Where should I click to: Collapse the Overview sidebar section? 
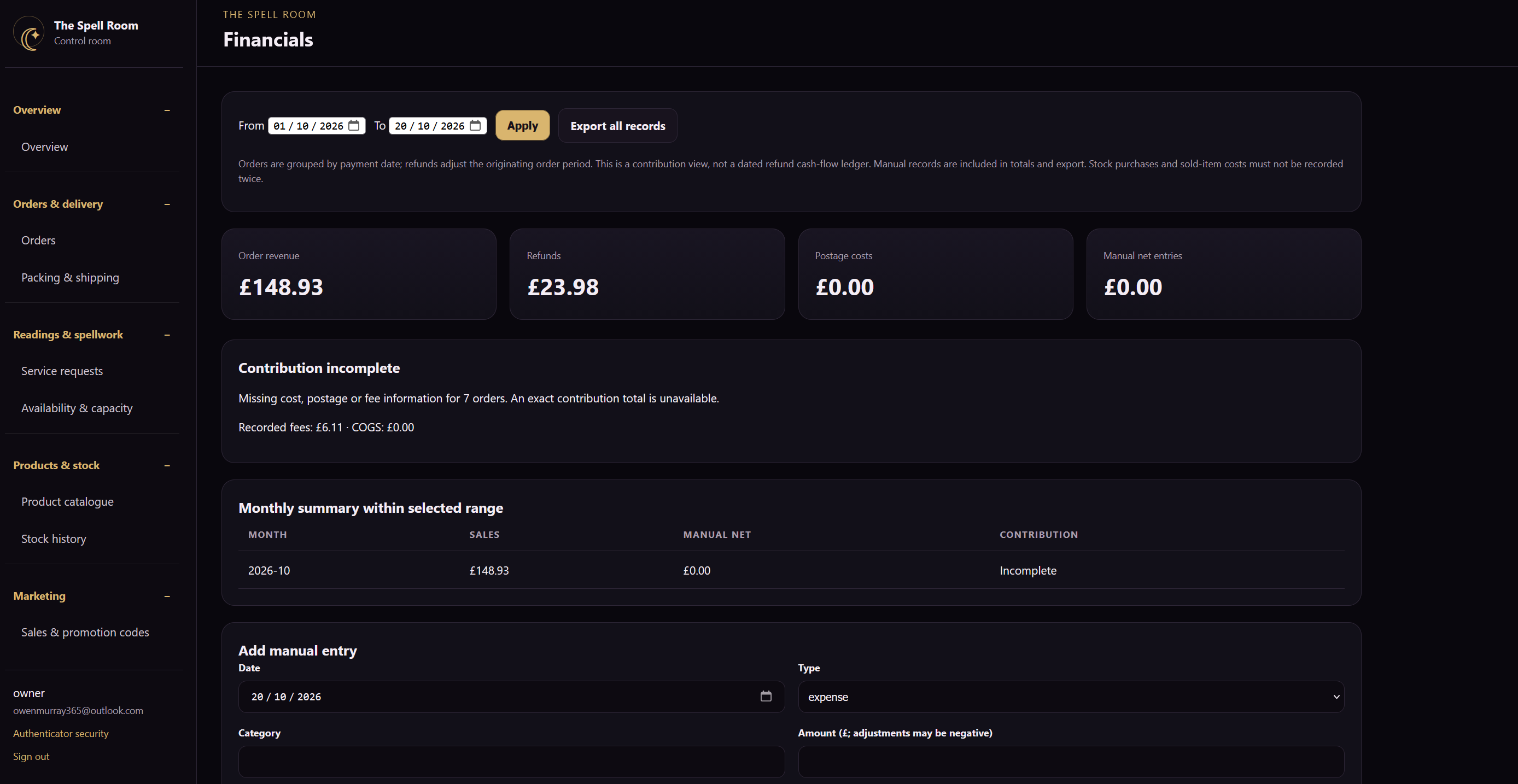point(167,110)
